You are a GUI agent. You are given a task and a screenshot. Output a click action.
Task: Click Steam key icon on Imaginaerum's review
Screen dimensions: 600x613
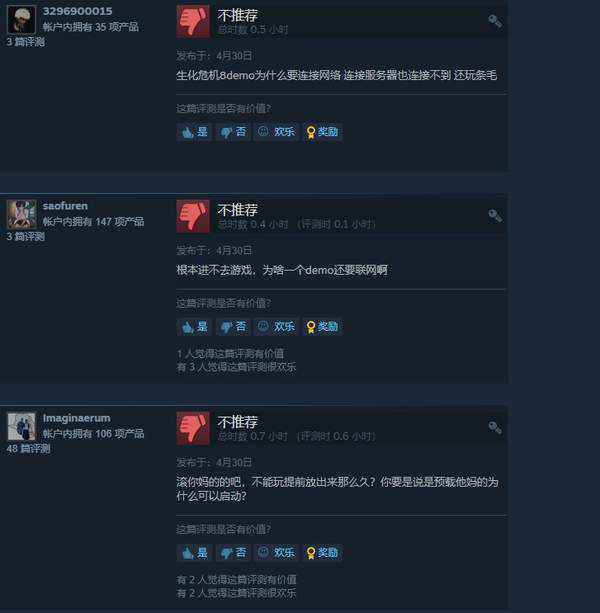[495, 428]
